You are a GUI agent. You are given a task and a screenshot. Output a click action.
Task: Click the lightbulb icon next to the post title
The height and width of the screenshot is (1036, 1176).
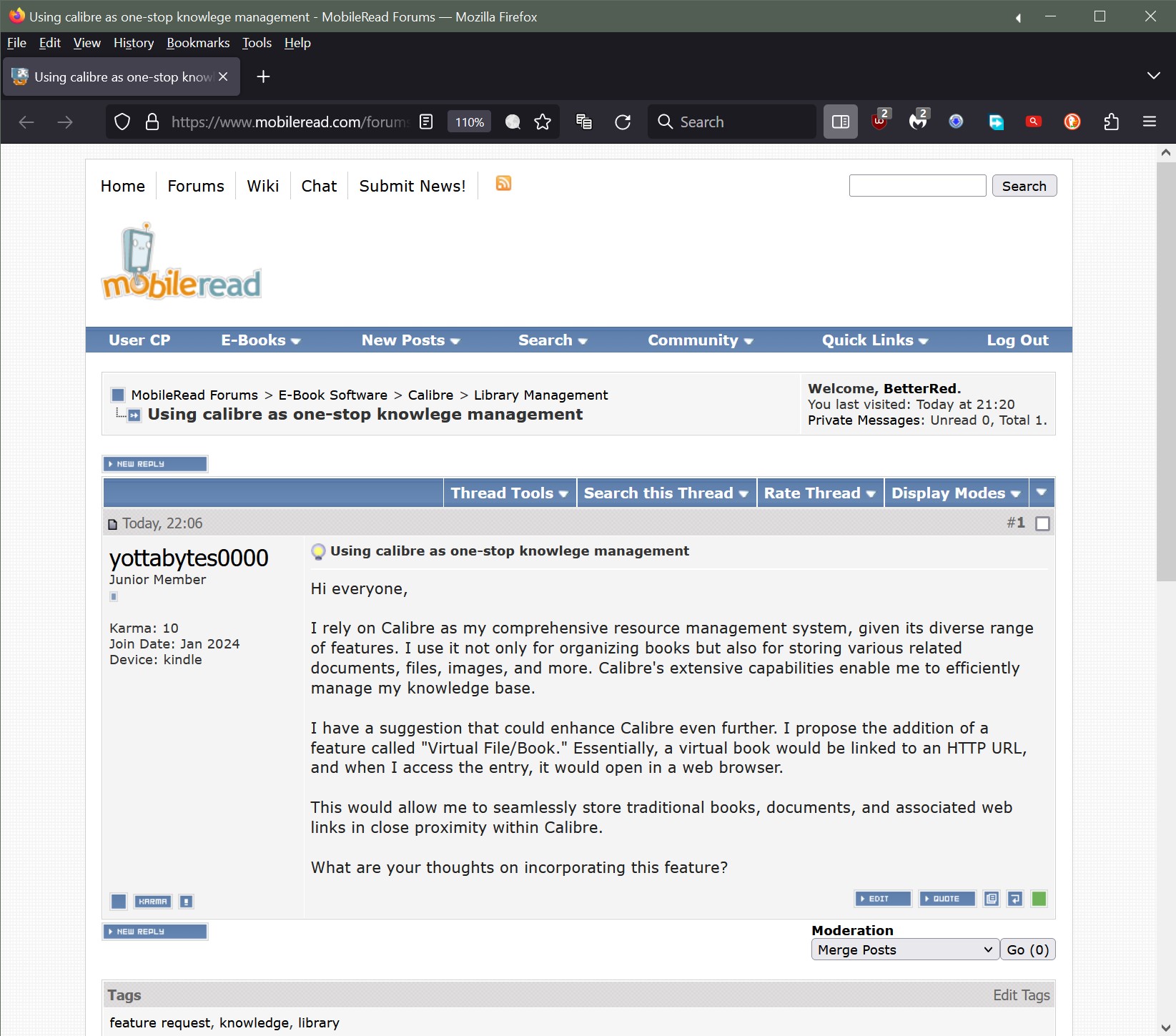318,551
